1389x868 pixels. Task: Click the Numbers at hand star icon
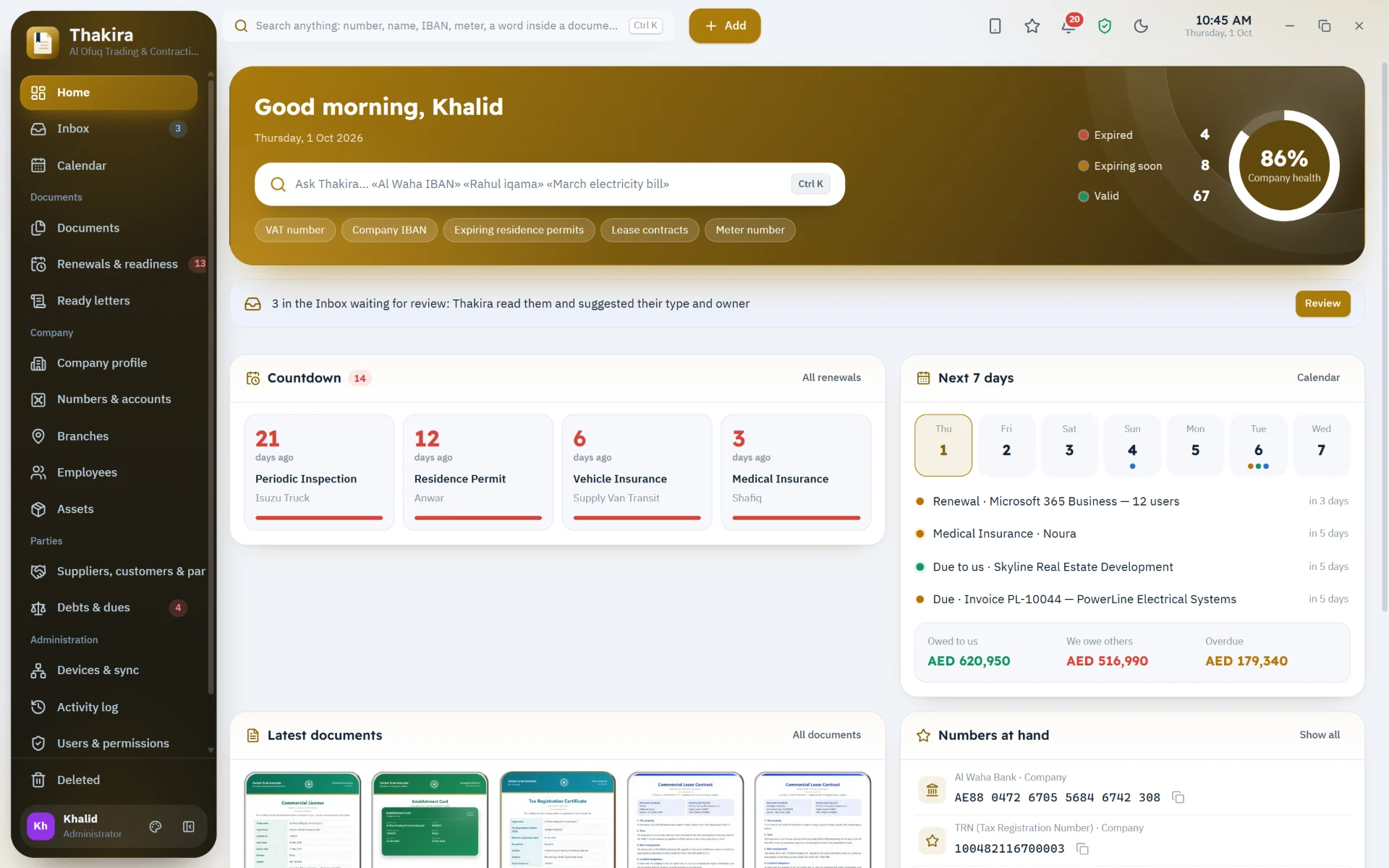click(923, 736)
